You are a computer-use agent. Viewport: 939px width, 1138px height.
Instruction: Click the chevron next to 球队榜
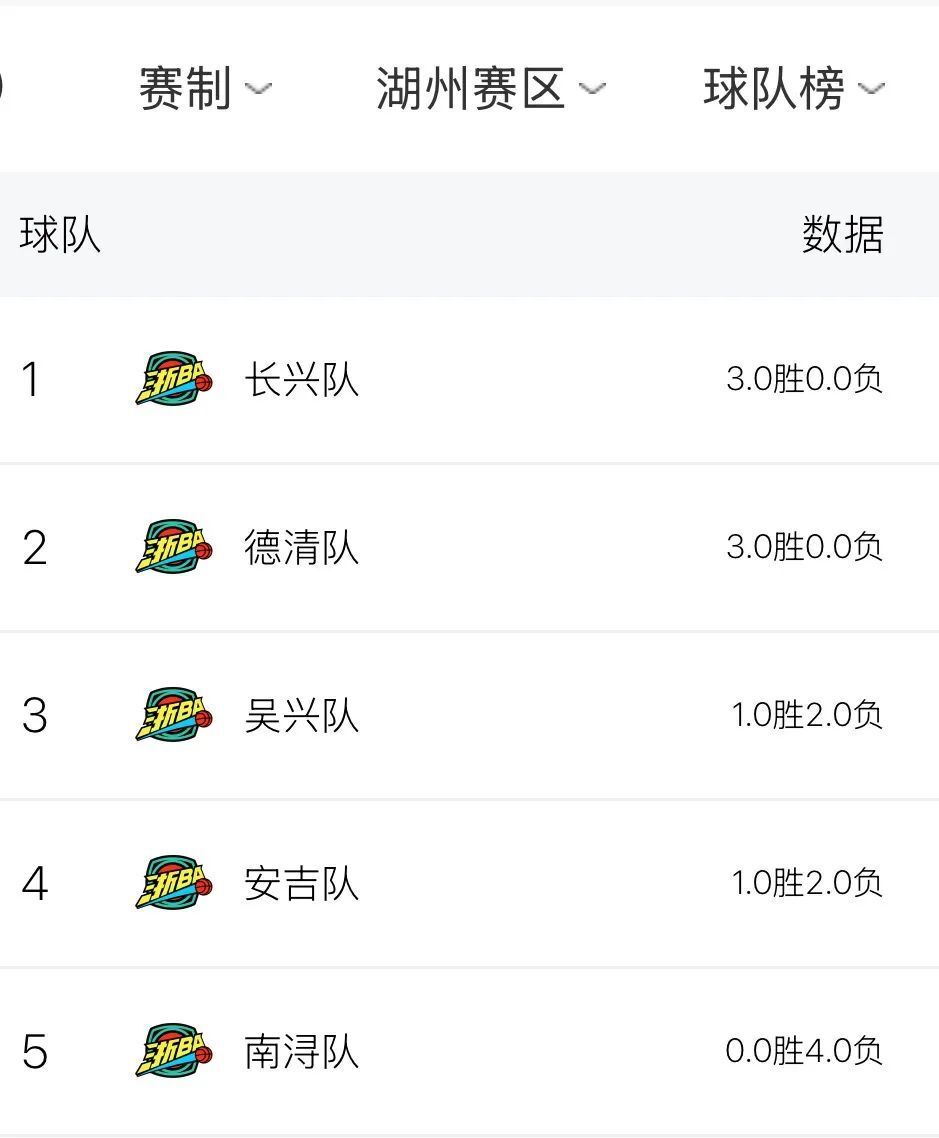872,89
